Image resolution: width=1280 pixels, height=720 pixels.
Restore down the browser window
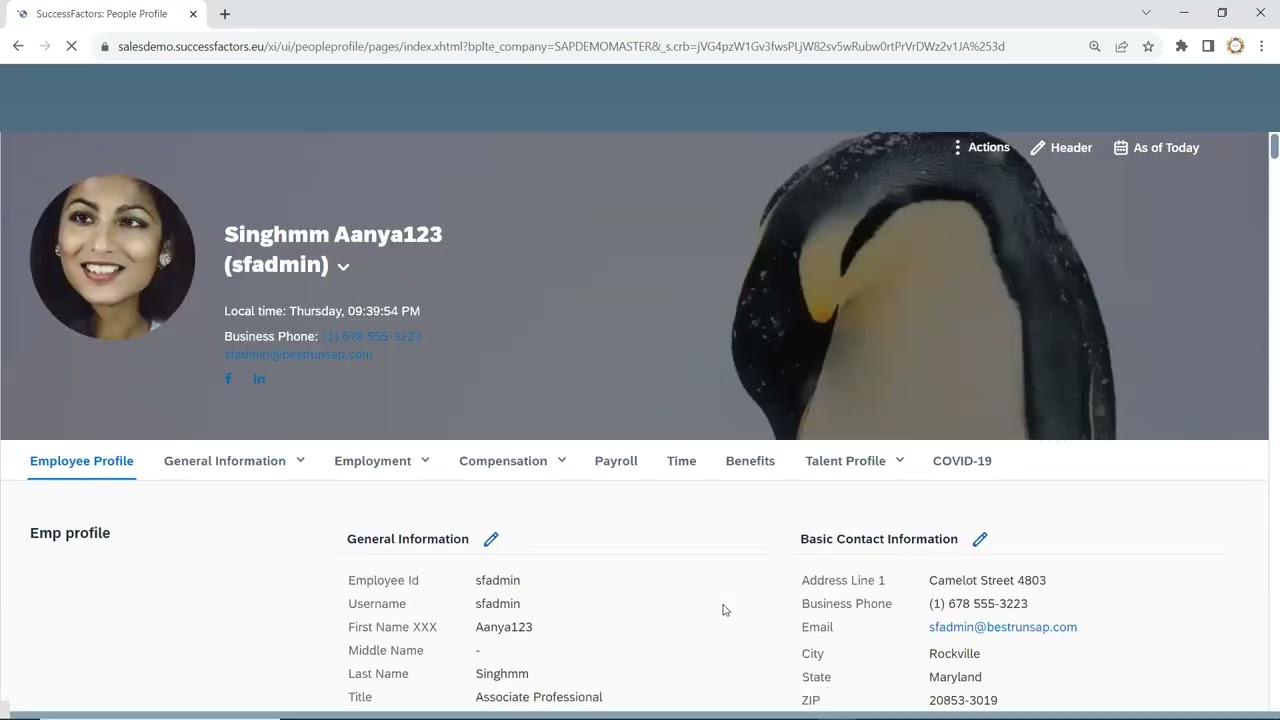click(1222, 13)
